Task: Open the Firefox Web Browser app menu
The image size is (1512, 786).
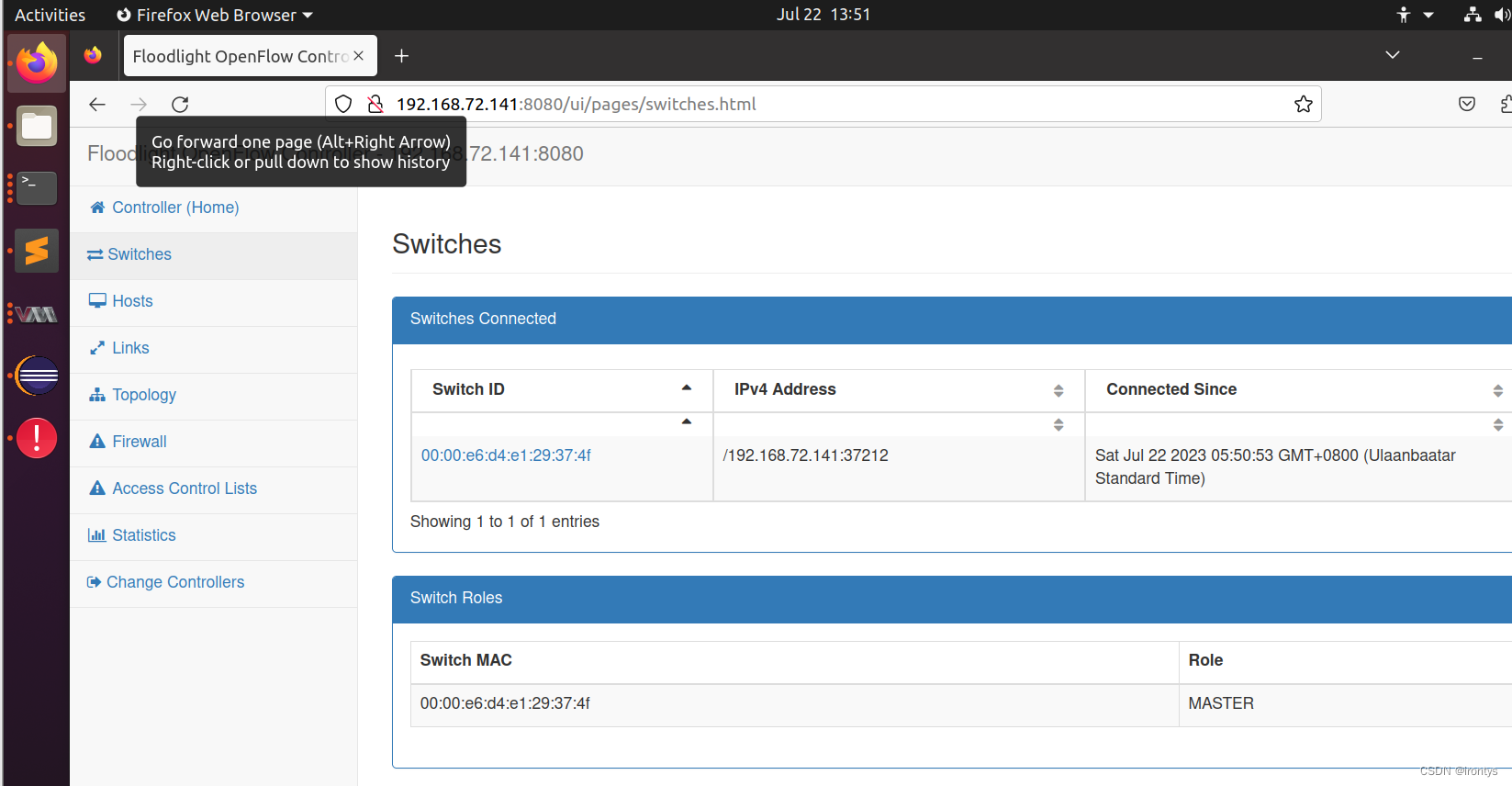Action: pyautogui.click(x=215, y=15)
